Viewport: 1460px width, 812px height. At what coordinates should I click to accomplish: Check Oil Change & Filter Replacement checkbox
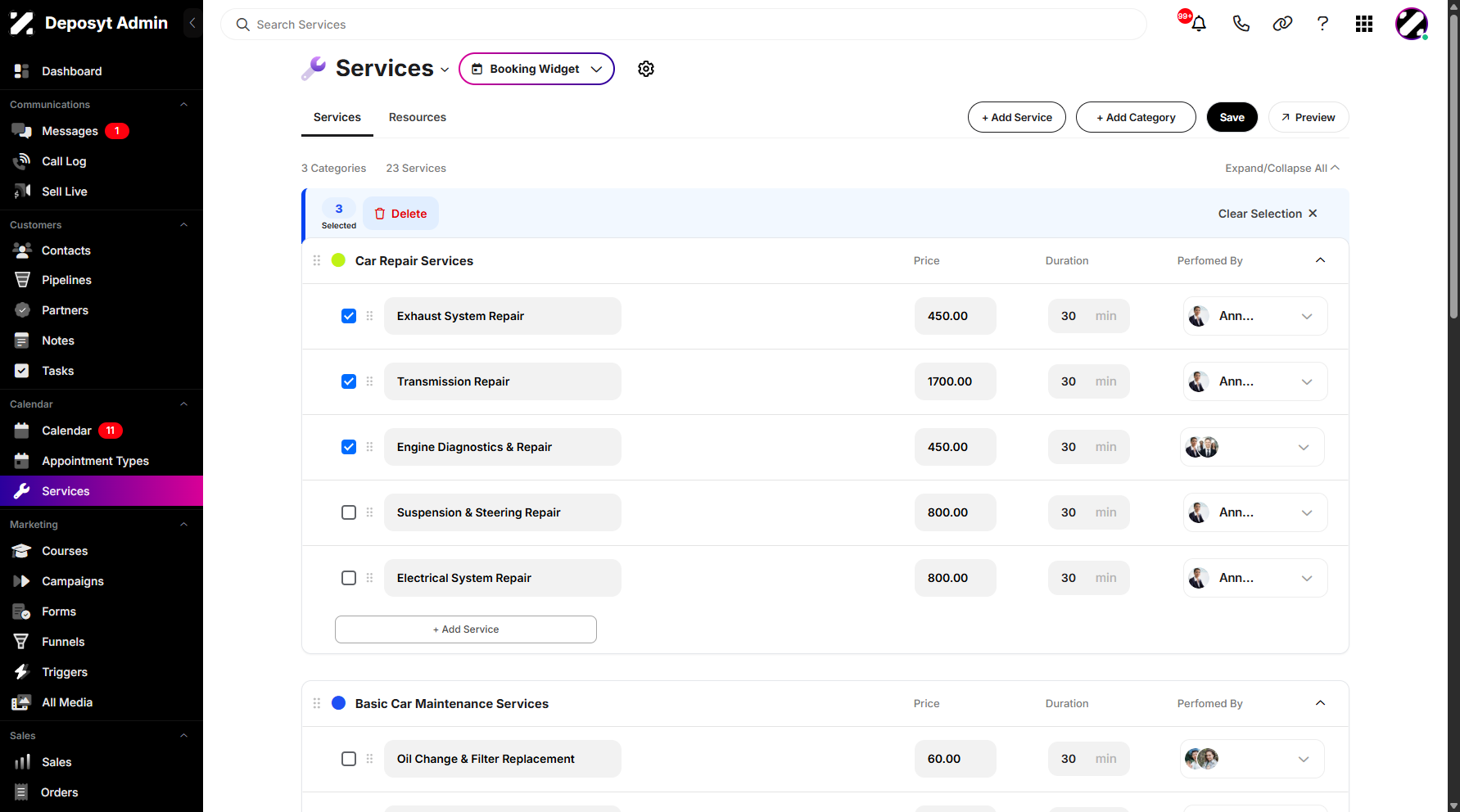pyautogui.click(x=349, y=759)
